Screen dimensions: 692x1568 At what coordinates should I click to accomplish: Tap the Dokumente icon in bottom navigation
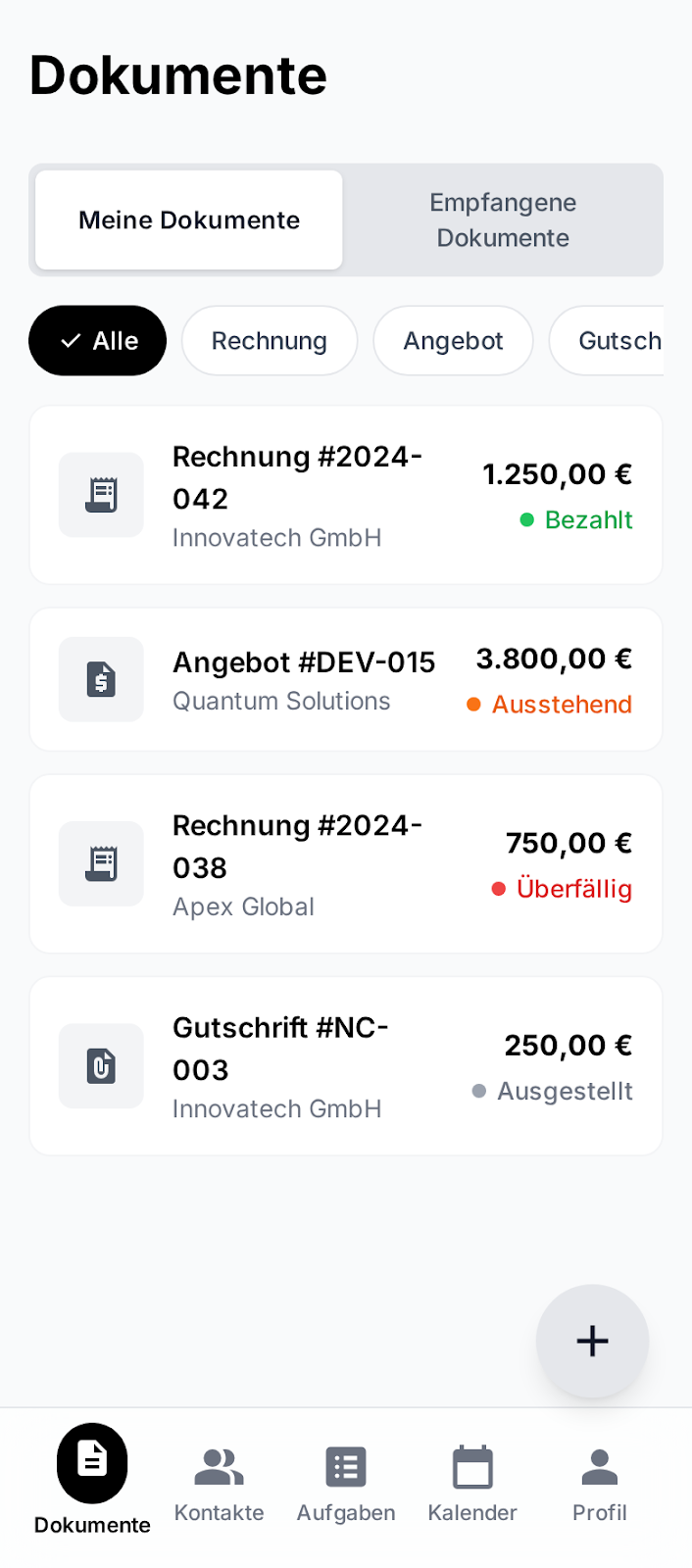coord(92,1461)
